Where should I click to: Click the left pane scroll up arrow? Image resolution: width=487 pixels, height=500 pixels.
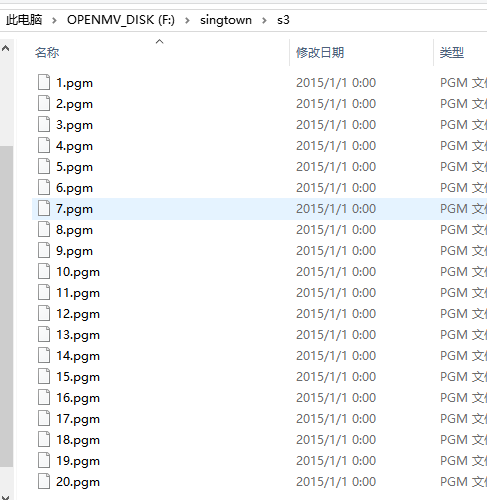click(6, 49)
